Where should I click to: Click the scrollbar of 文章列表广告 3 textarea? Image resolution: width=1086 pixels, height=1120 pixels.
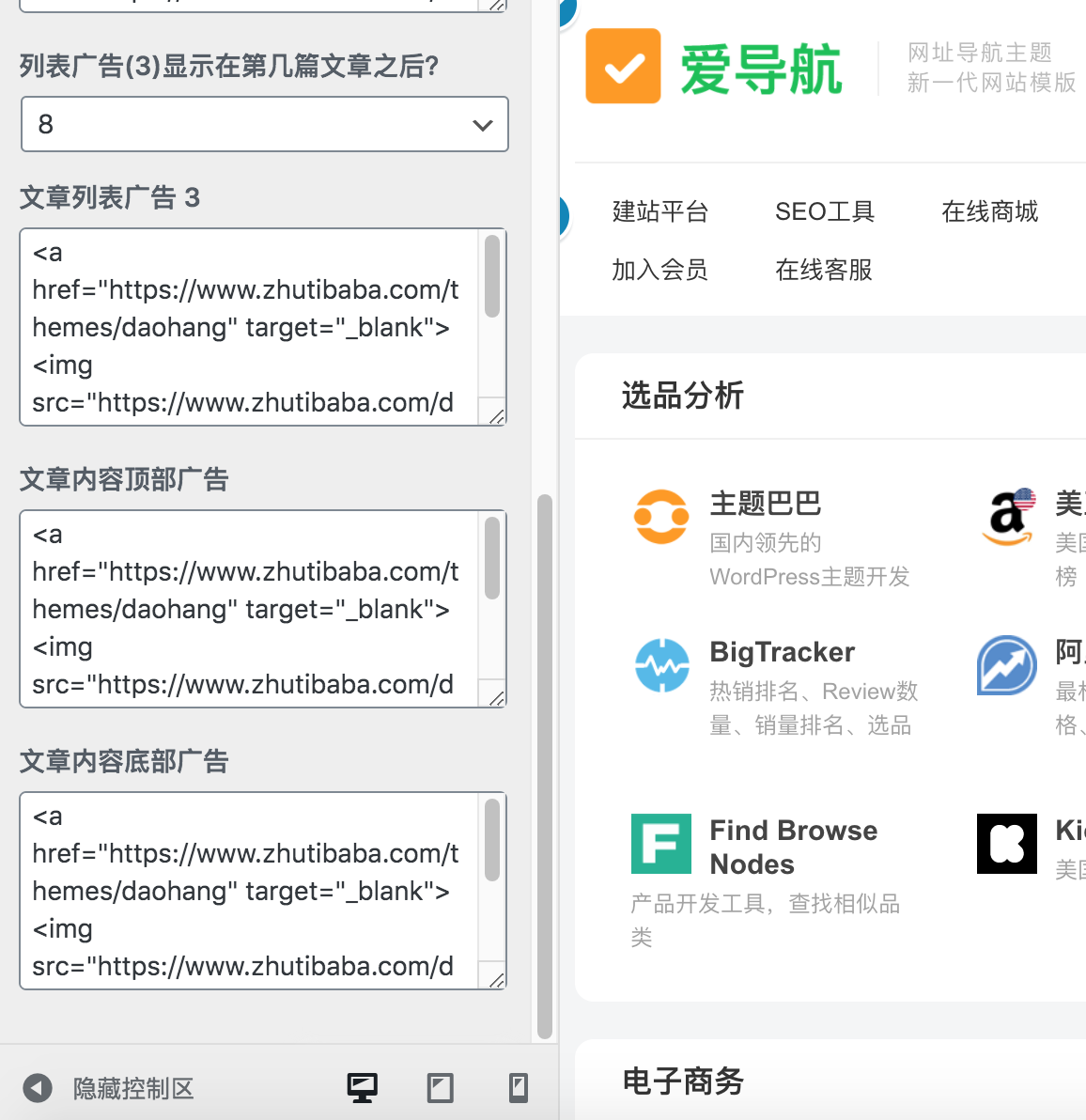(x=492, y=276)
